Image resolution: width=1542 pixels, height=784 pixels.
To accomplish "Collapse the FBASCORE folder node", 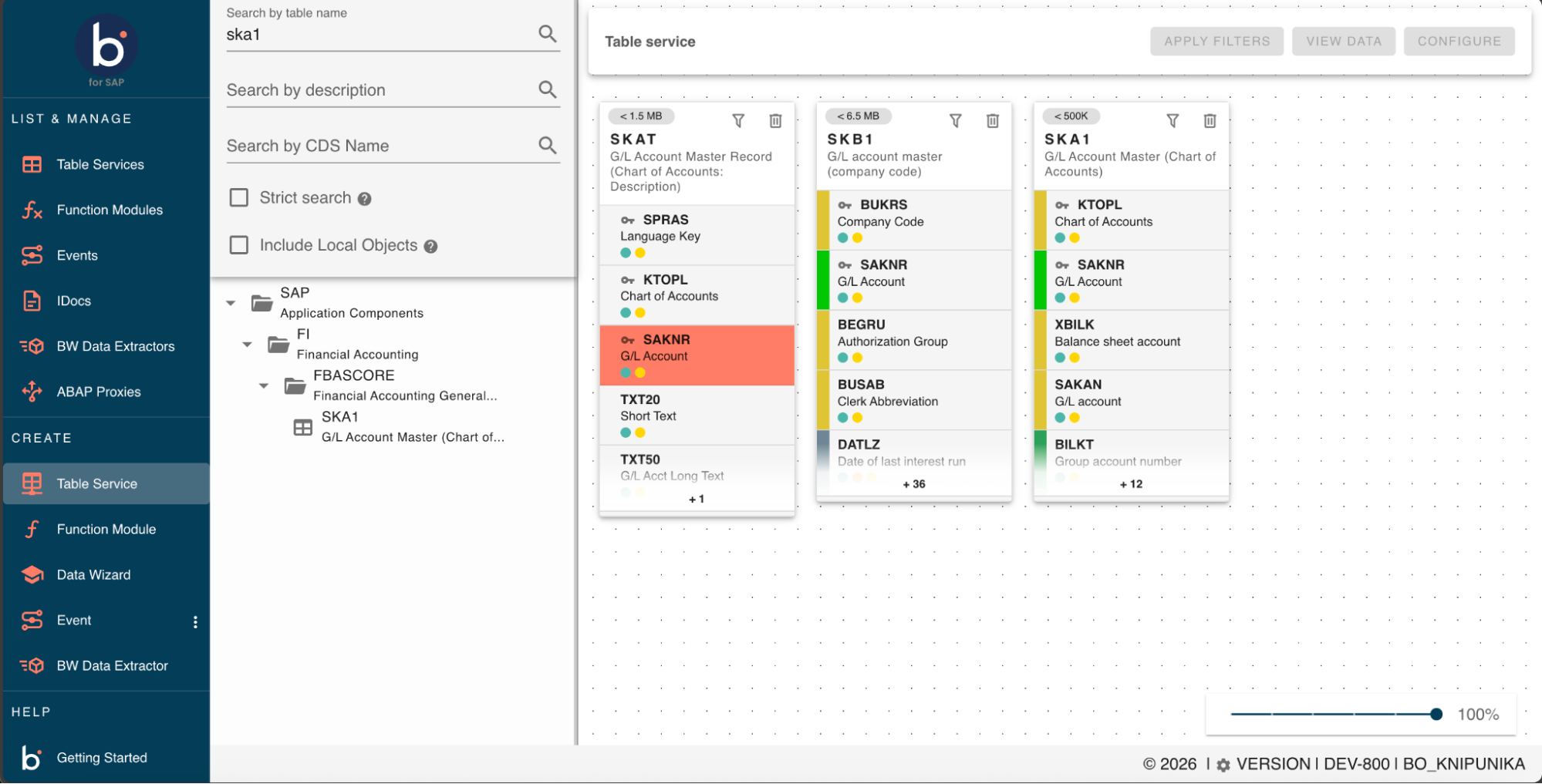I will pos(264,385).
